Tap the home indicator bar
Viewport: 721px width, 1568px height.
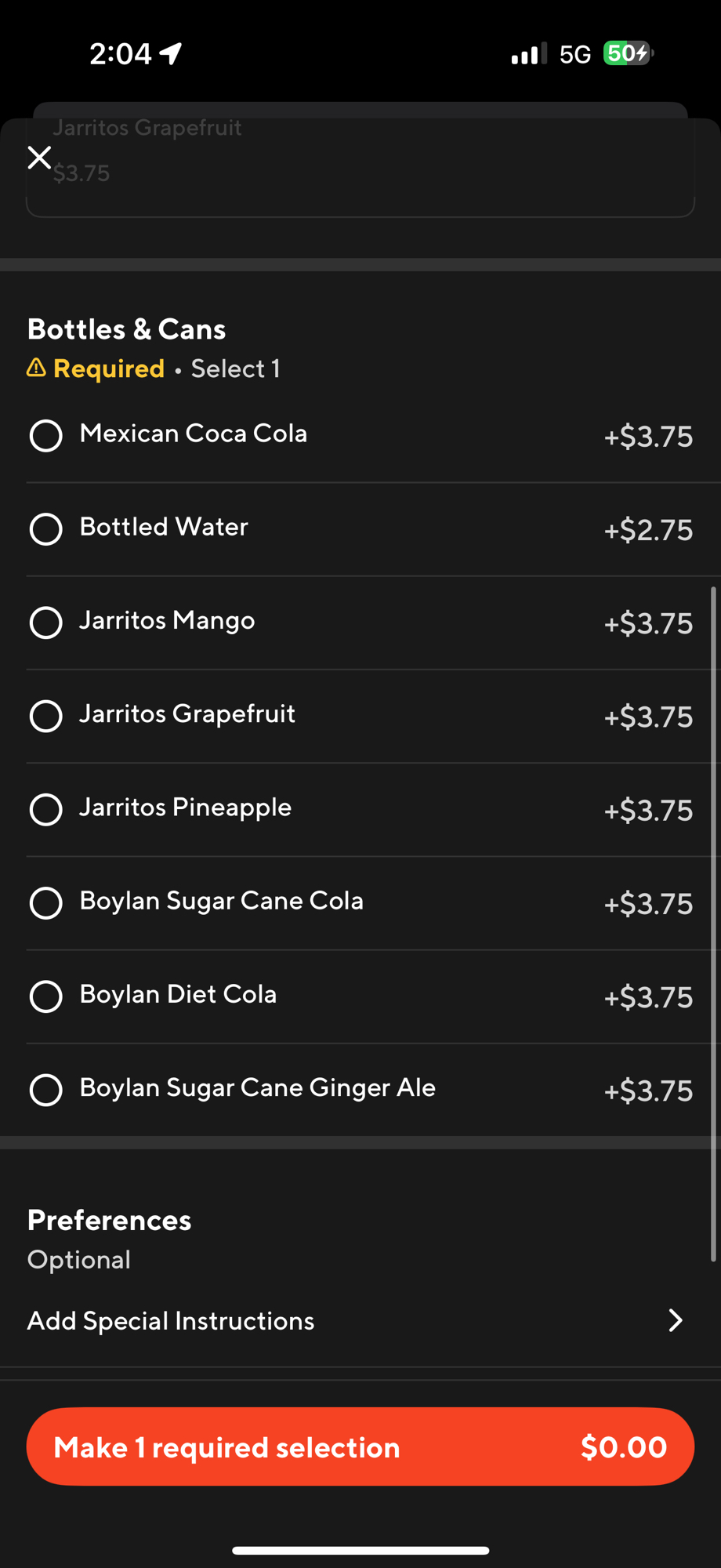(x=360, y=1550)
